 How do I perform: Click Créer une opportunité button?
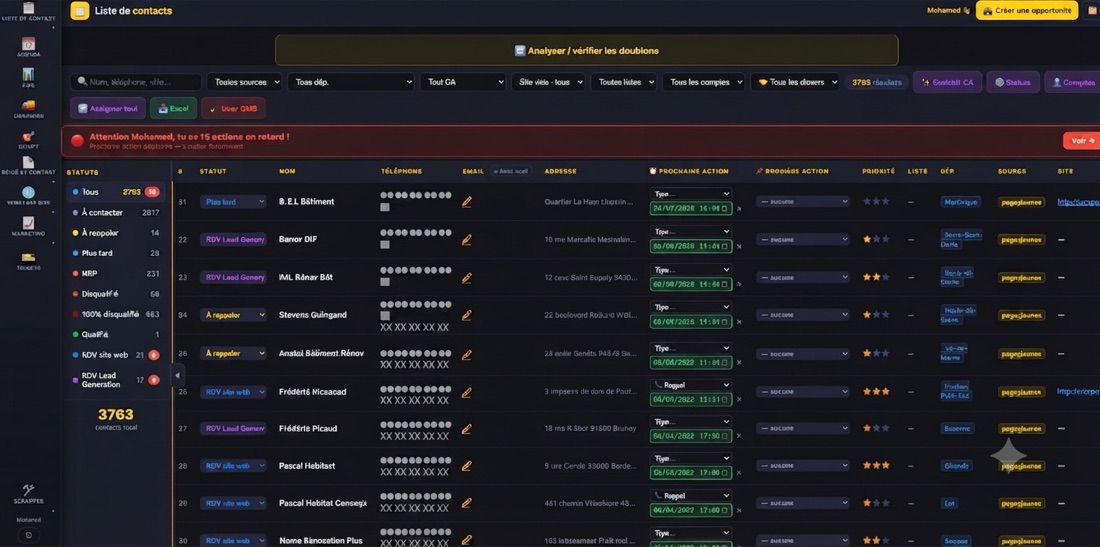pyautogui.click(x=1027, y=11)
